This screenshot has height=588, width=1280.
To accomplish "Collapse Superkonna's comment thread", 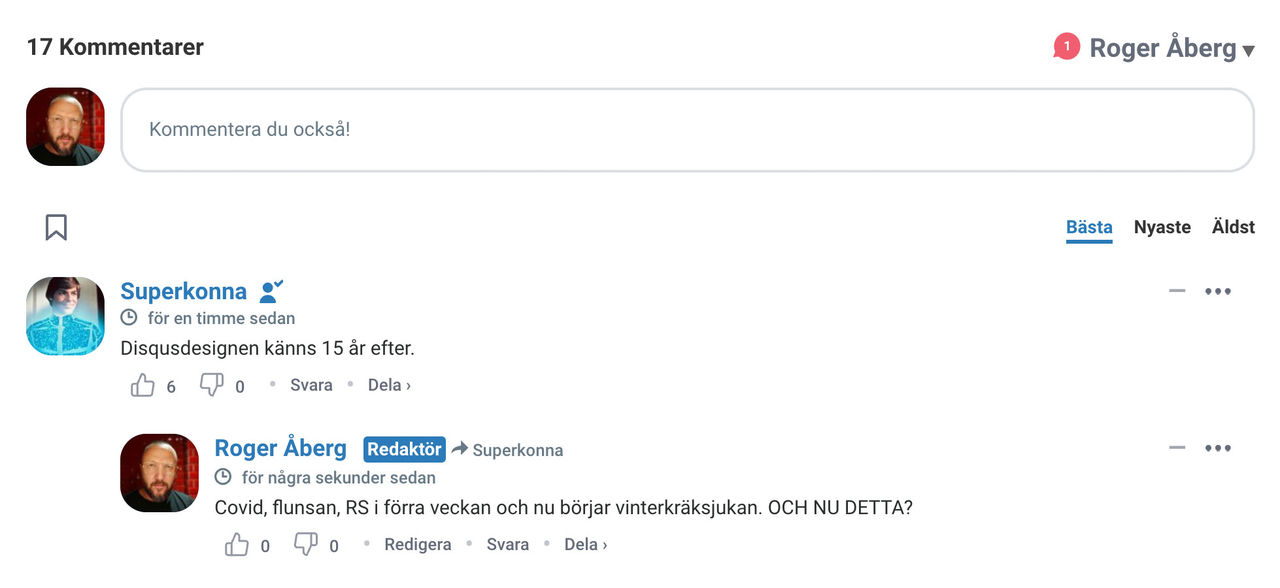I will (1176, 290).
